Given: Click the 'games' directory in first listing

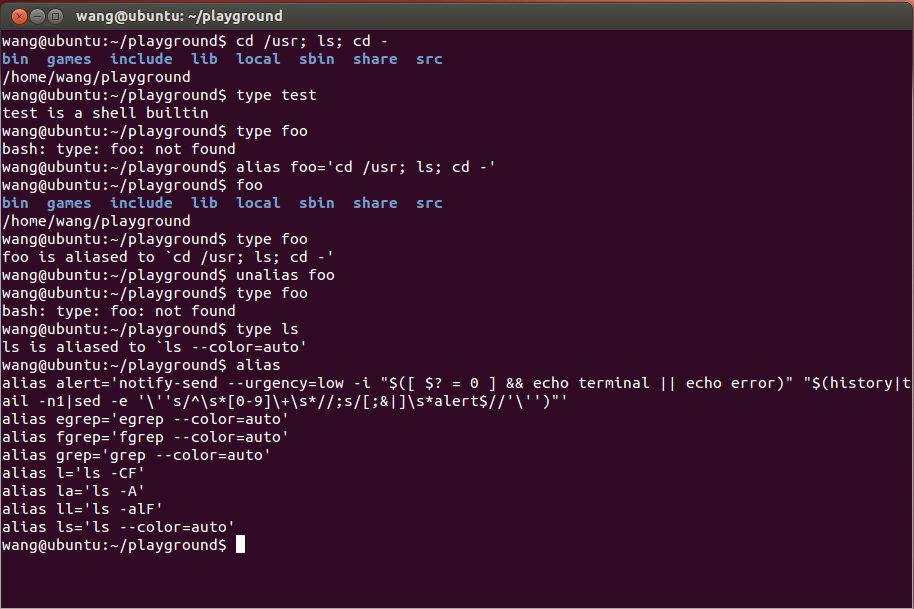Looking at the screenshot, I should coord(69,59).
